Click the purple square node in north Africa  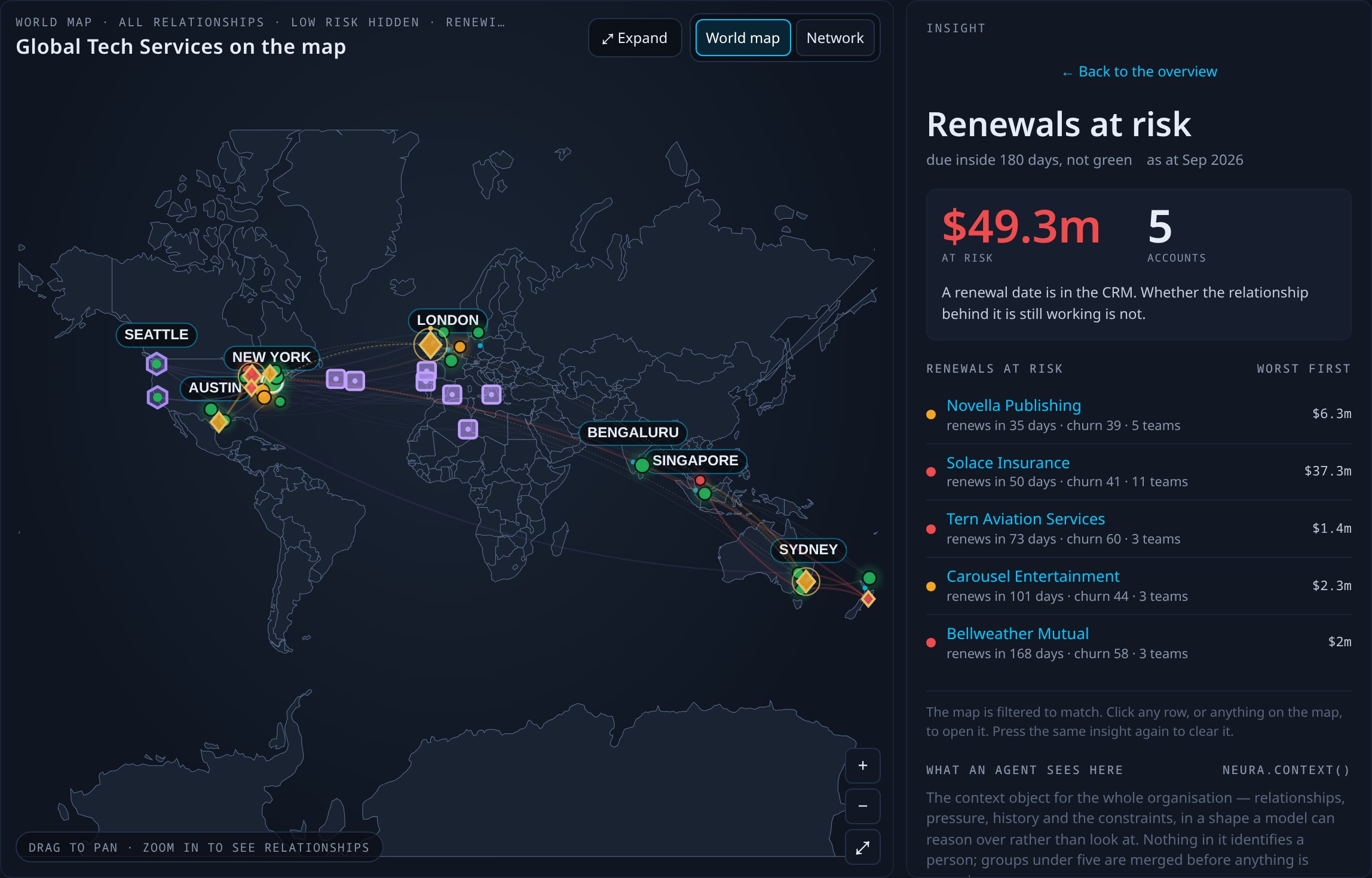tap(468, 429)
